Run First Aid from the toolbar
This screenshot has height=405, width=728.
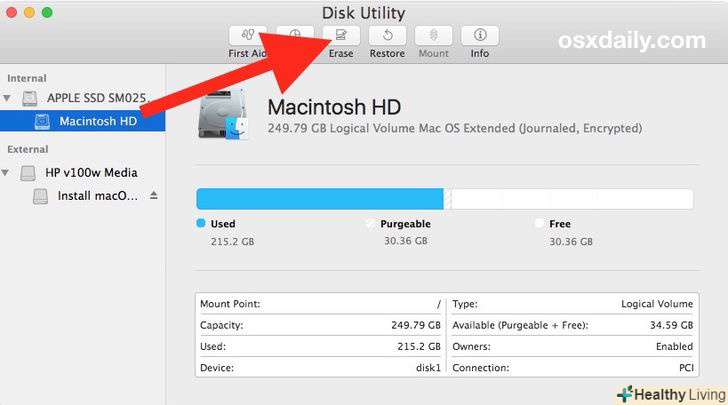pos(246,37)
